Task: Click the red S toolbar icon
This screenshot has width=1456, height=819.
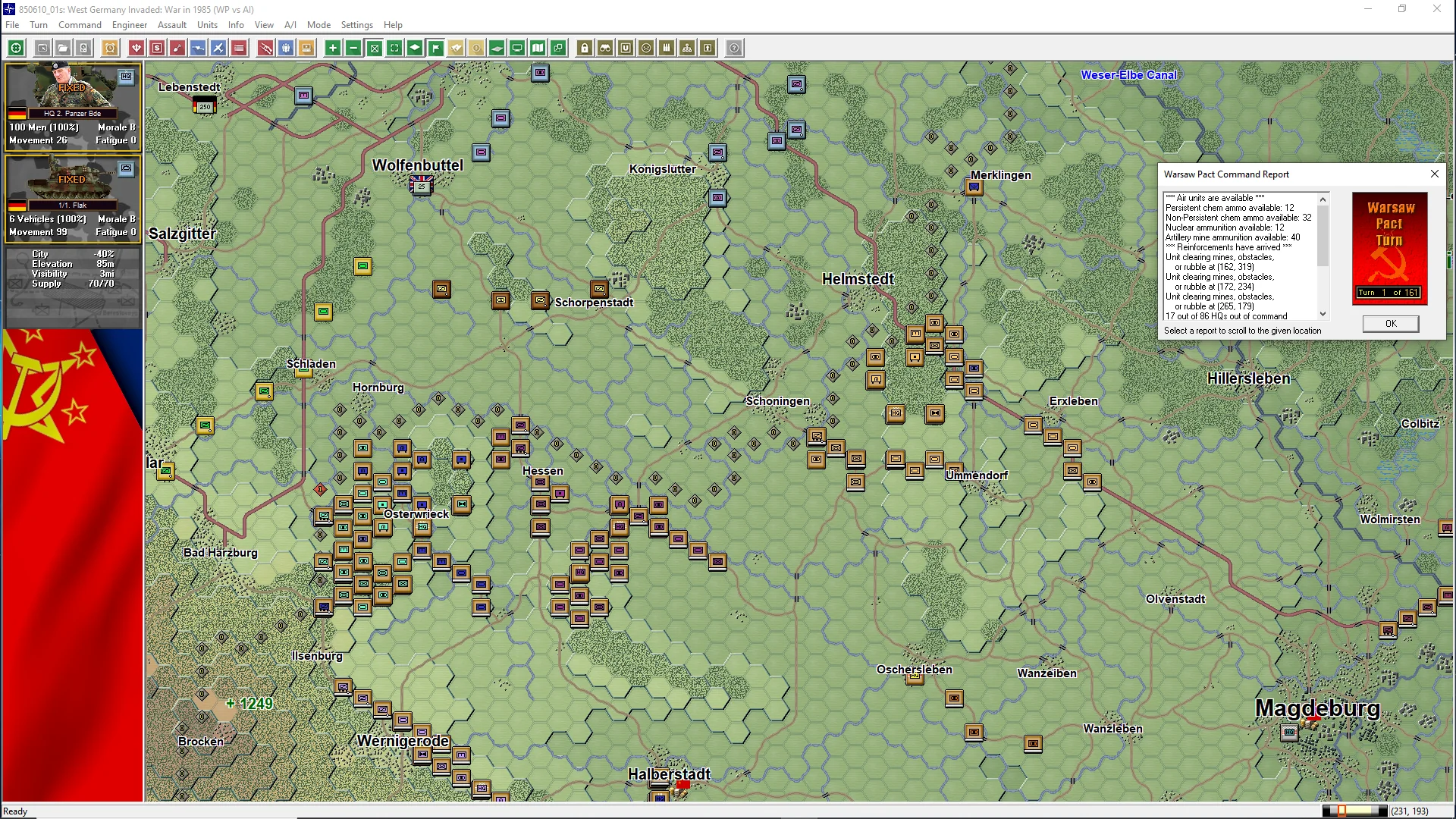Action: tap(157, 48)
